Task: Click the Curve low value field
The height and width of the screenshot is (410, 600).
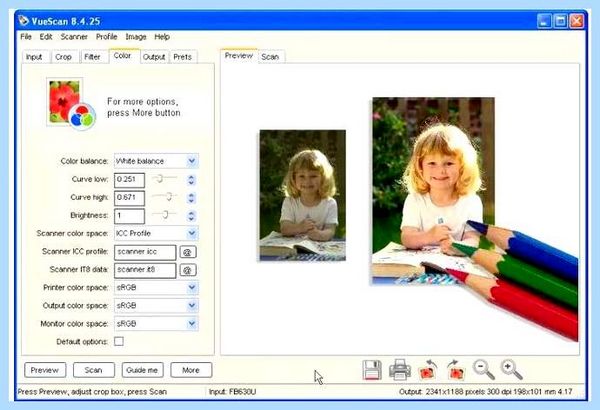Action: pos(129,180)
